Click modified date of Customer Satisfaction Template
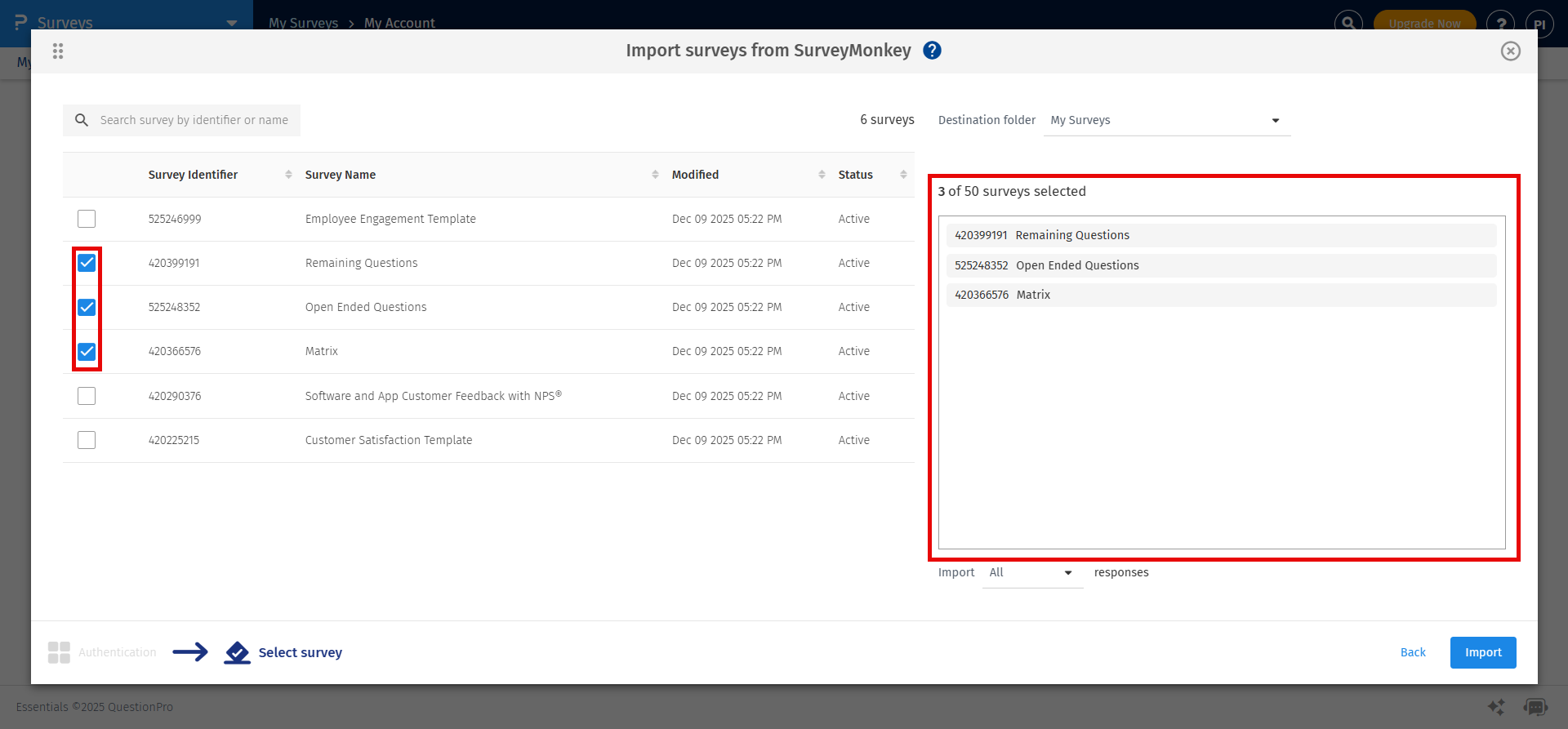 [x=727, y=440]
